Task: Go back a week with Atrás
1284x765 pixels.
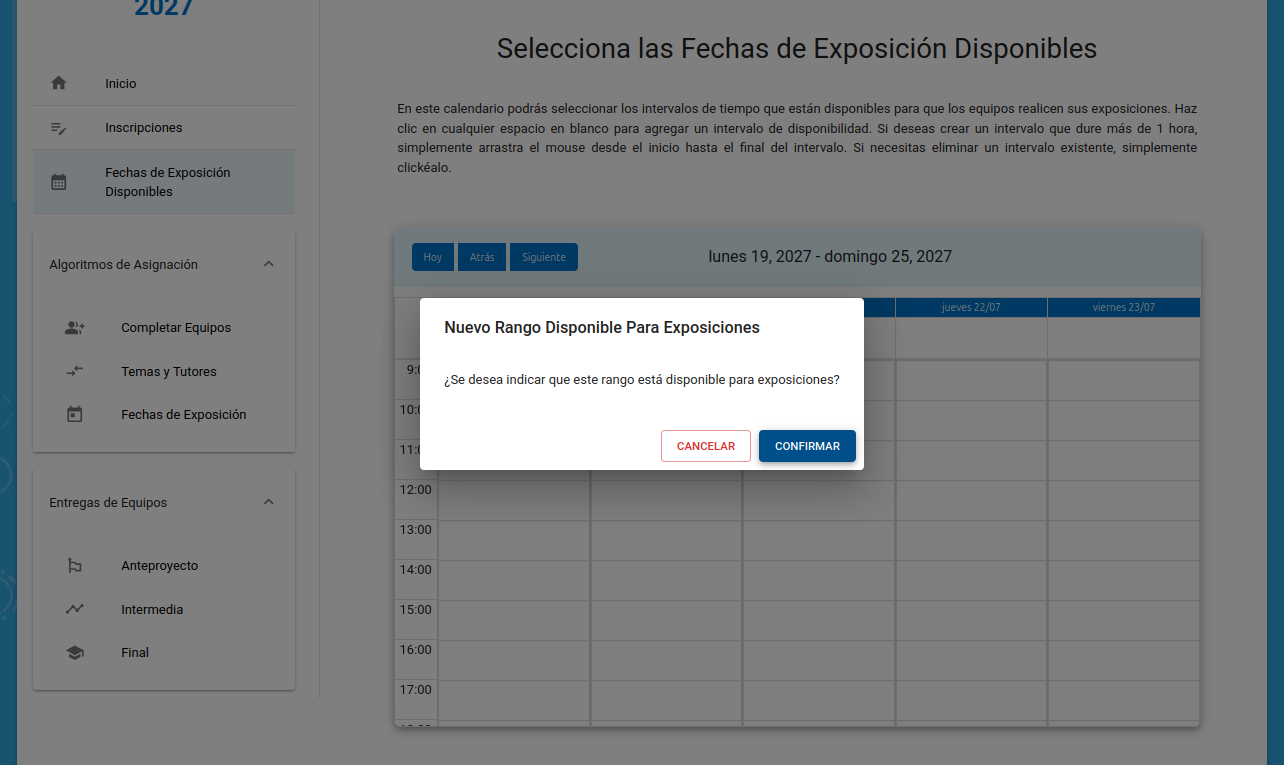Action: click(x=482, y=257)
